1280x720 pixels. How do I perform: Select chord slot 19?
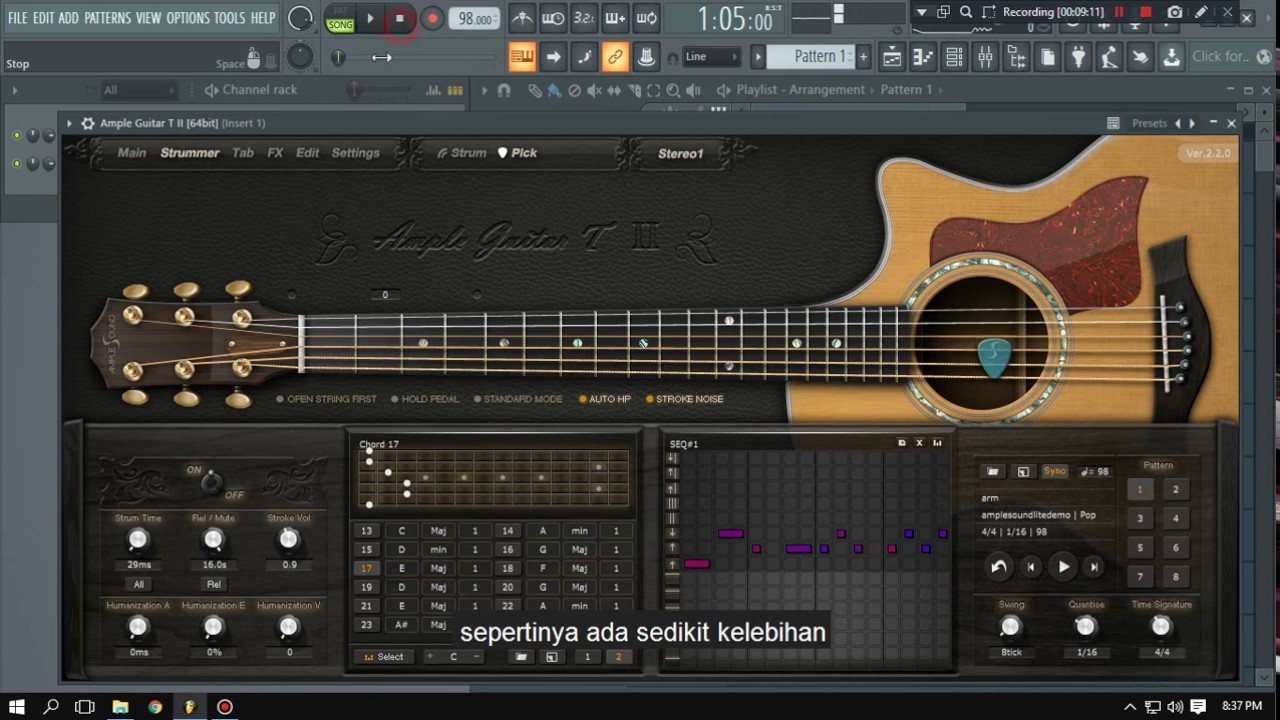tap(366, 587)
